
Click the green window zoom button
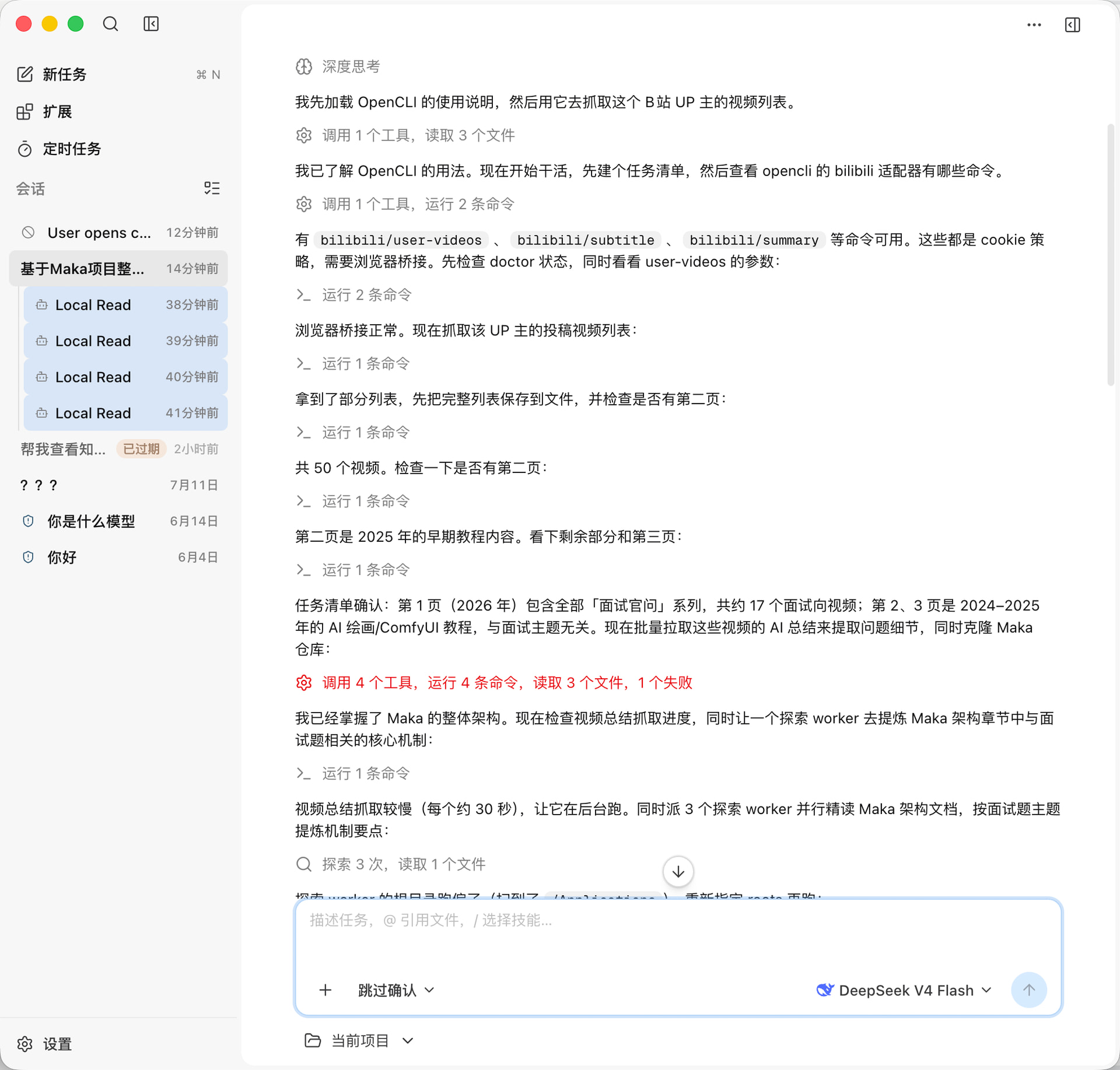tap(76, 24)
